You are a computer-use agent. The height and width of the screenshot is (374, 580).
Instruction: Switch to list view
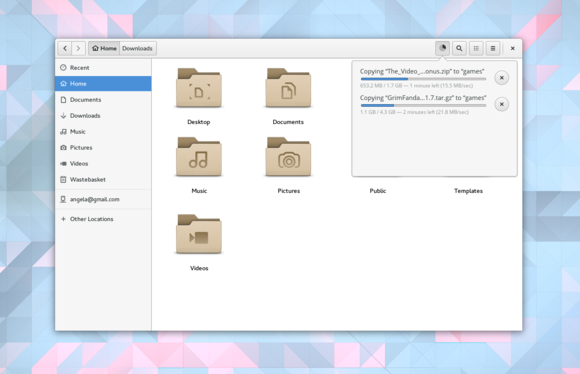click(x=476, y=48)
